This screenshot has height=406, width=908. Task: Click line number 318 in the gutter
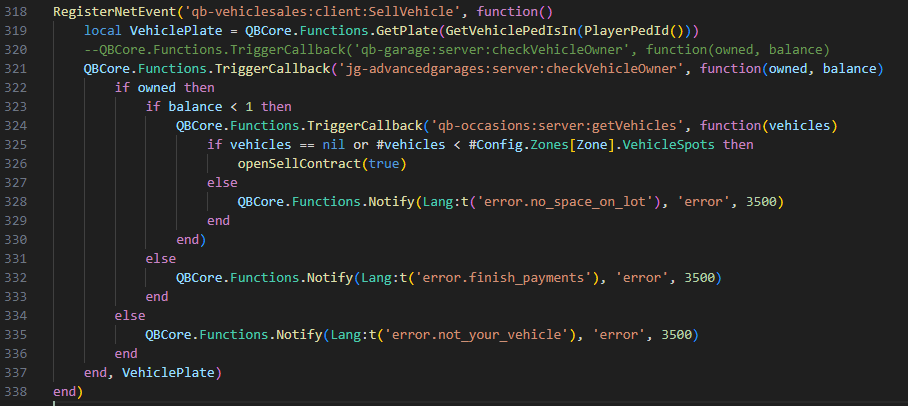[14, 12]
